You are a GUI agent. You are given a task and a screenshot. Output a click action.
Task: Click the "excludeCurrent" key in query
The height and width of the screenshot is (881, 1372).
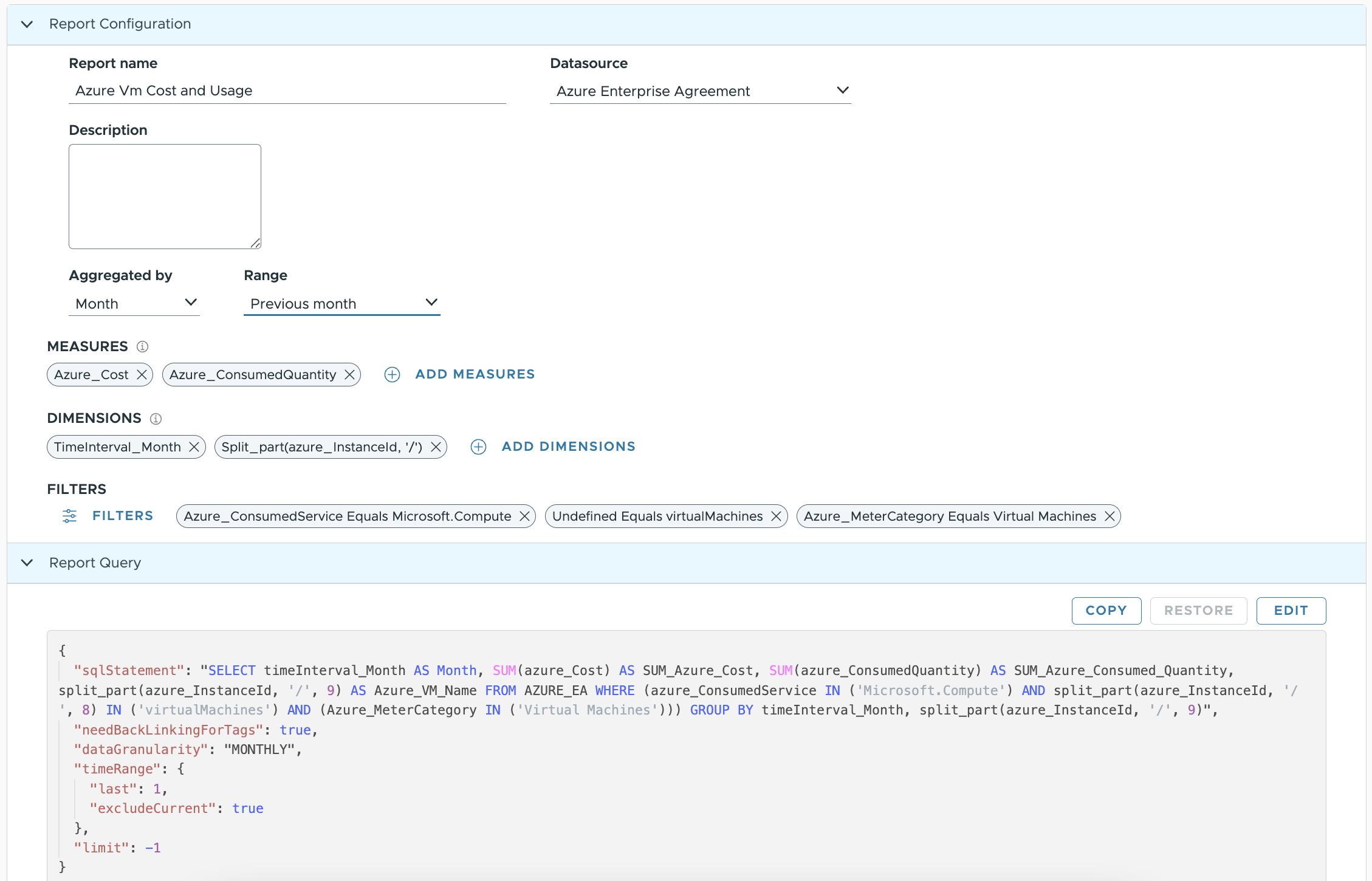click(153, 809)
